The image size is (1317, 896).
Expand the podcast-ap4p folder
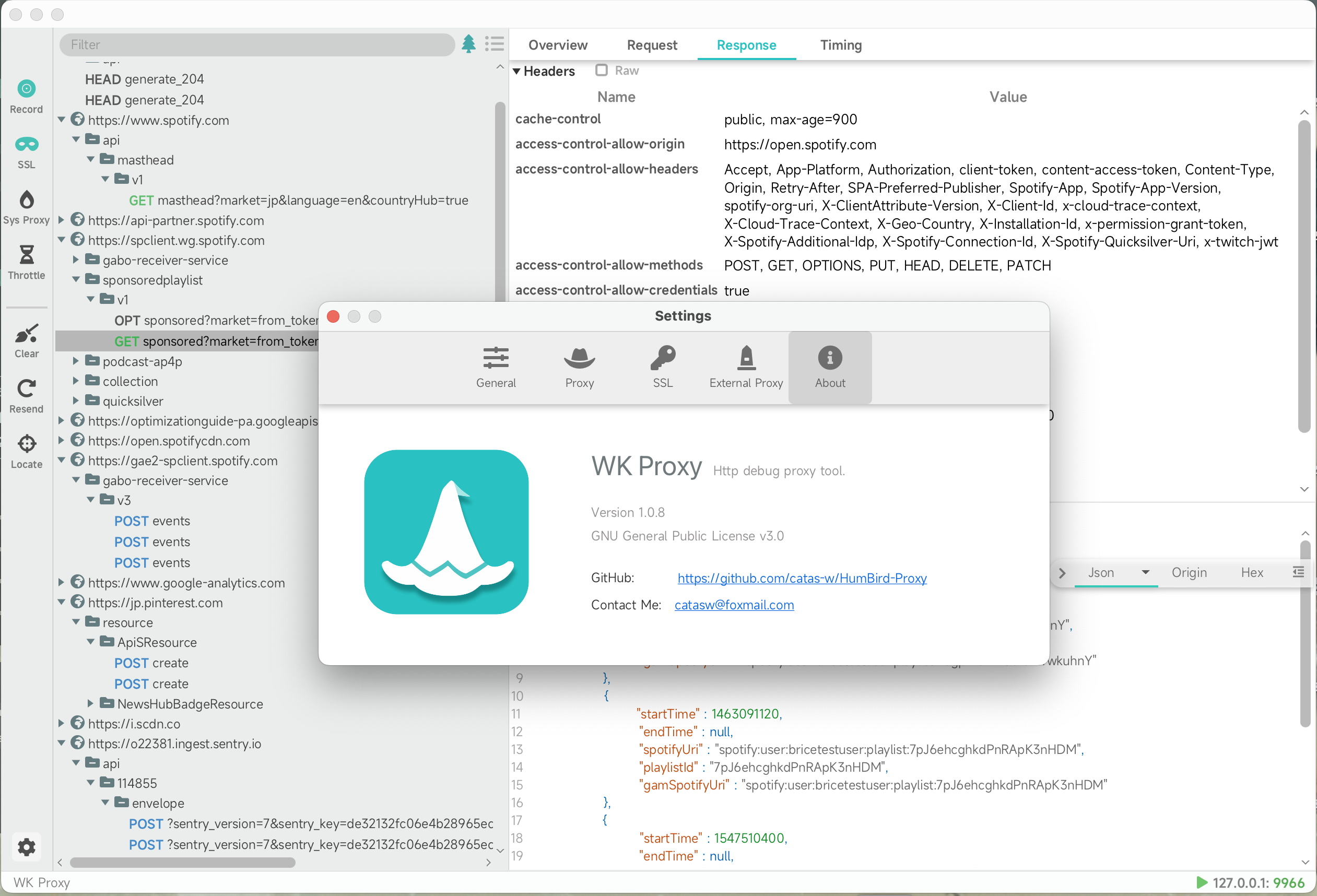point(75,361)
